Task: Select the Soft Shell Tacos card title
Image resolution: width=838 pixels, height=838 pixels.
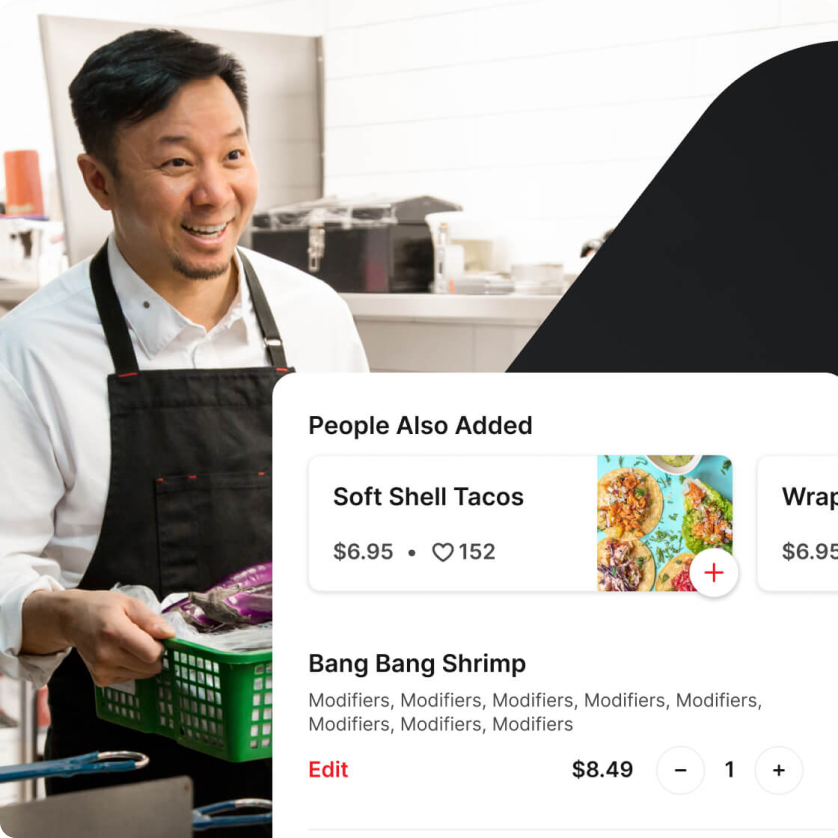Action: click(x=428, y=496)
